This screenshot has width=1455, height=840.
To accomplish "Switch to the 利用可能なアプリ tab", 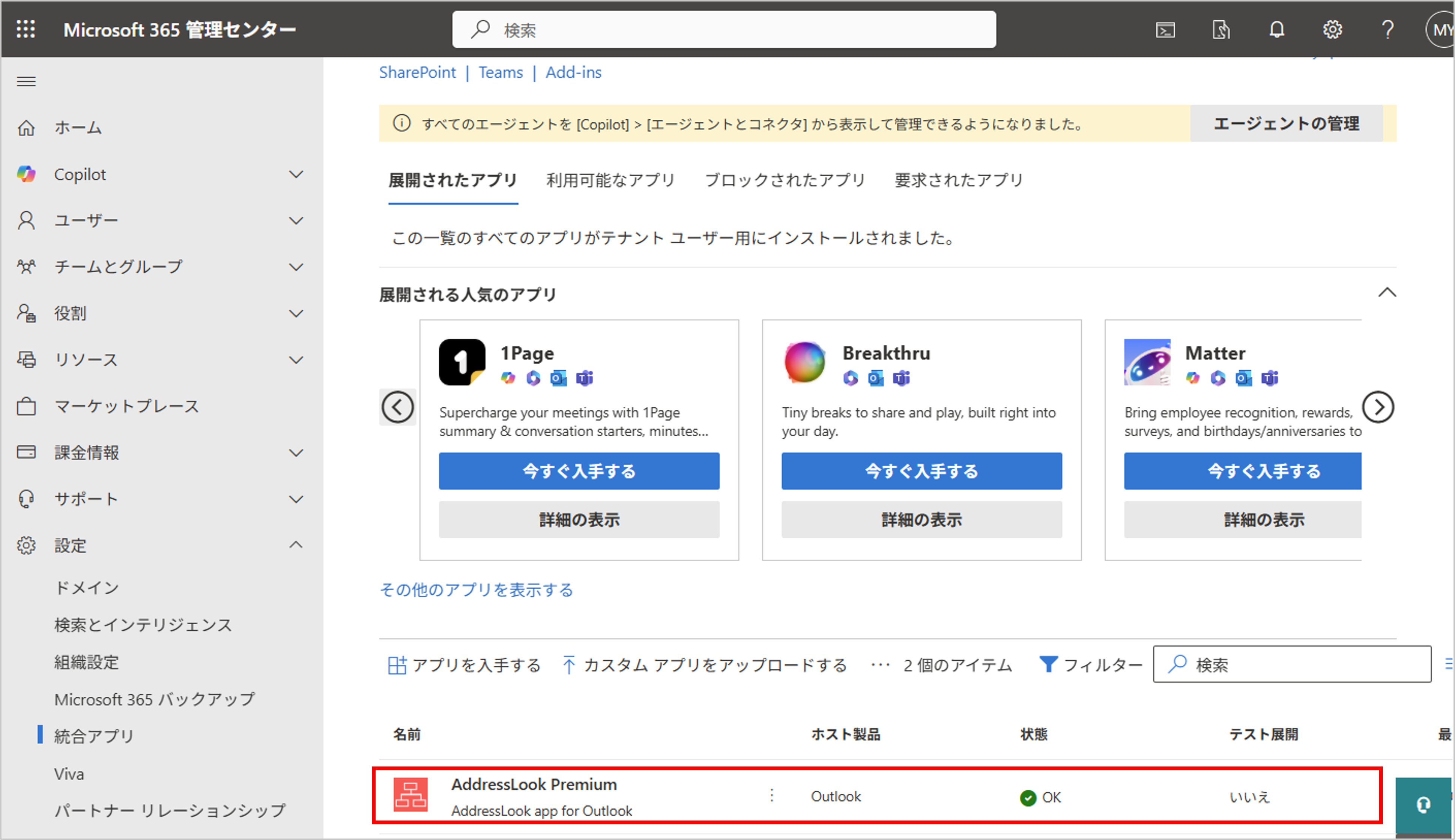I will click(x=610, y=180).
